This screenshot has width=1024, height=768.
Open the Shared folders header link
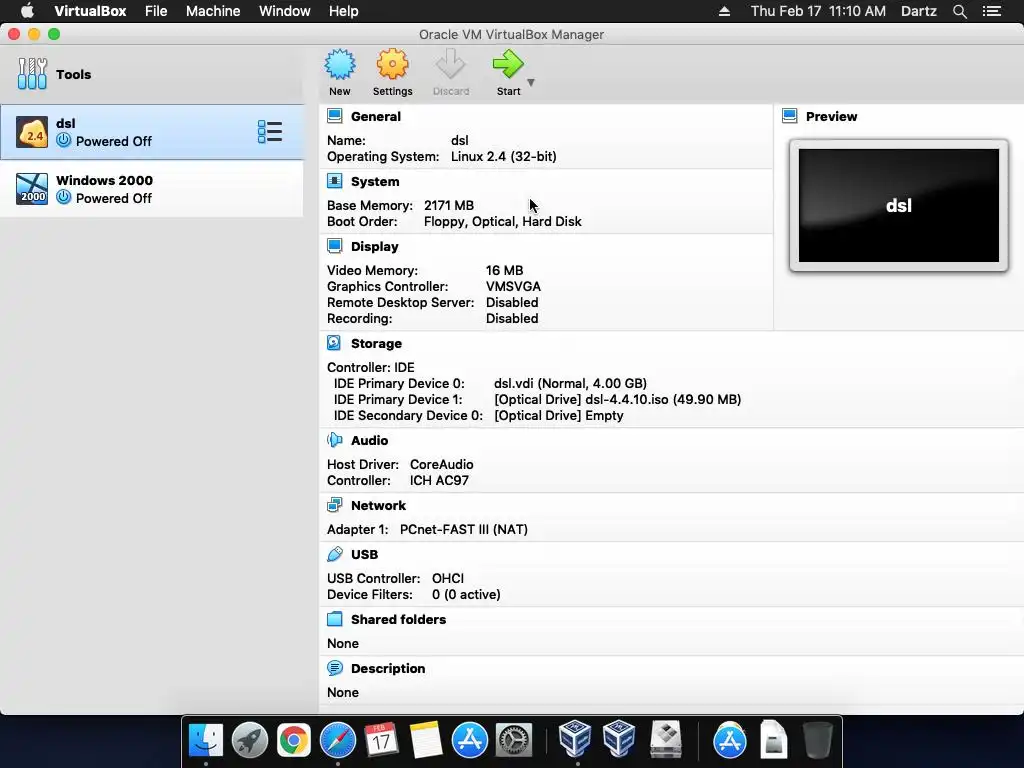click(398, 619)
